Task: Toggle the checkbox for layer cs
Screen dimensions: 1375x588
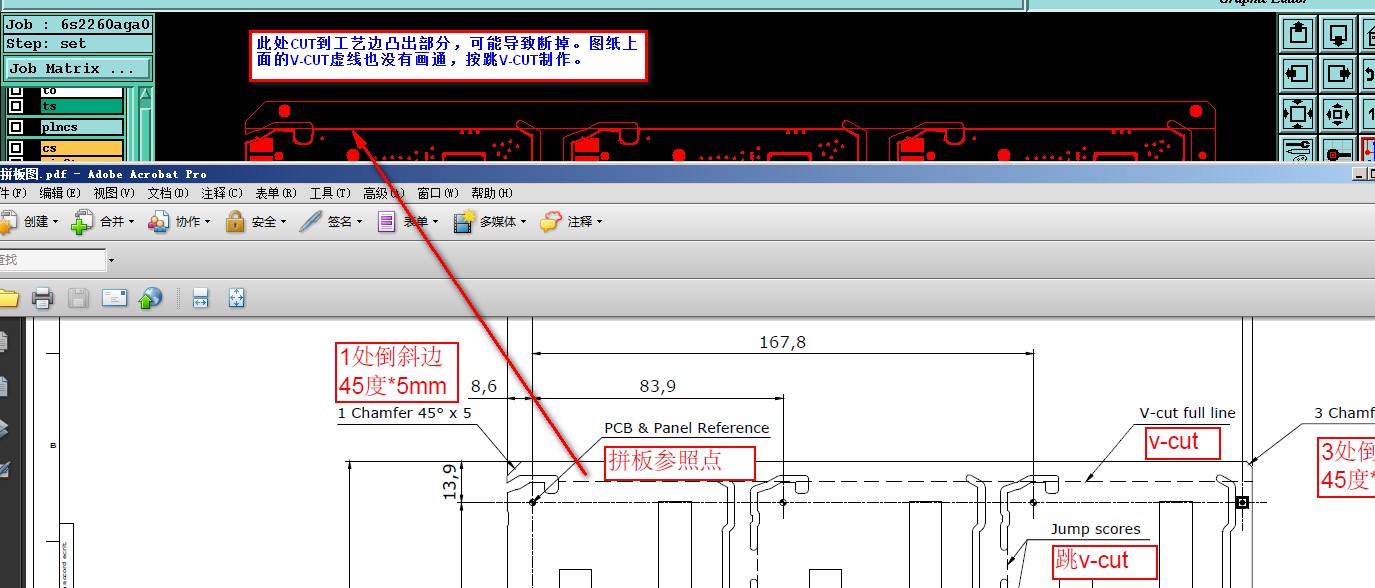Action: [15, 148]
